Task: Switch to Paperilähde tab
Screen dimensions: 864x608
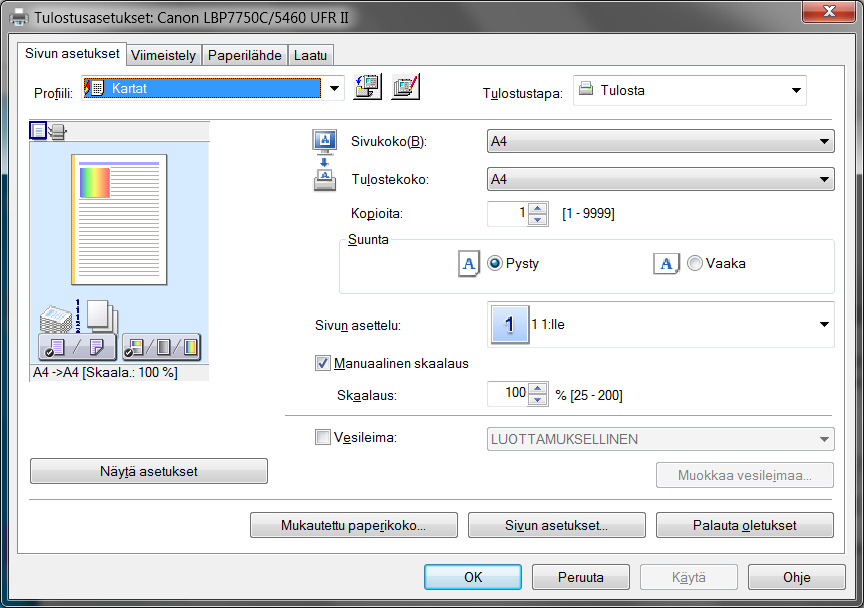Action: coord(245,55)
